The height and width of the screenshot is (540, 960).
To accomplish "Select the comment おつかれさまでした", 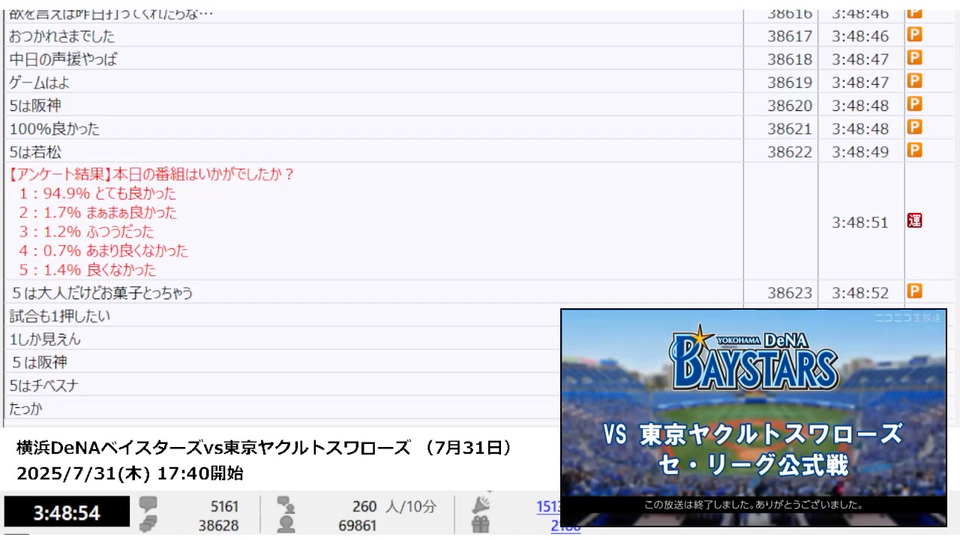I will [x=62, y=36].
